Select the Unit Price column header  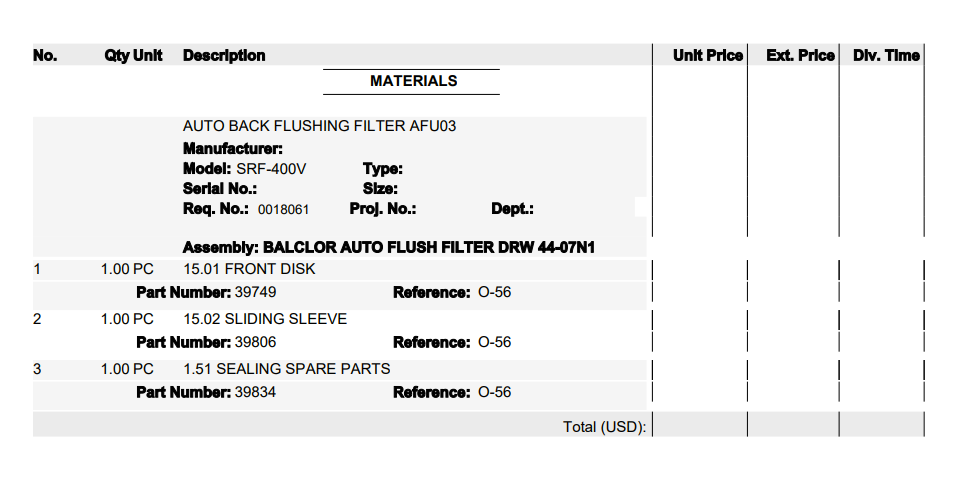point(707,55)
